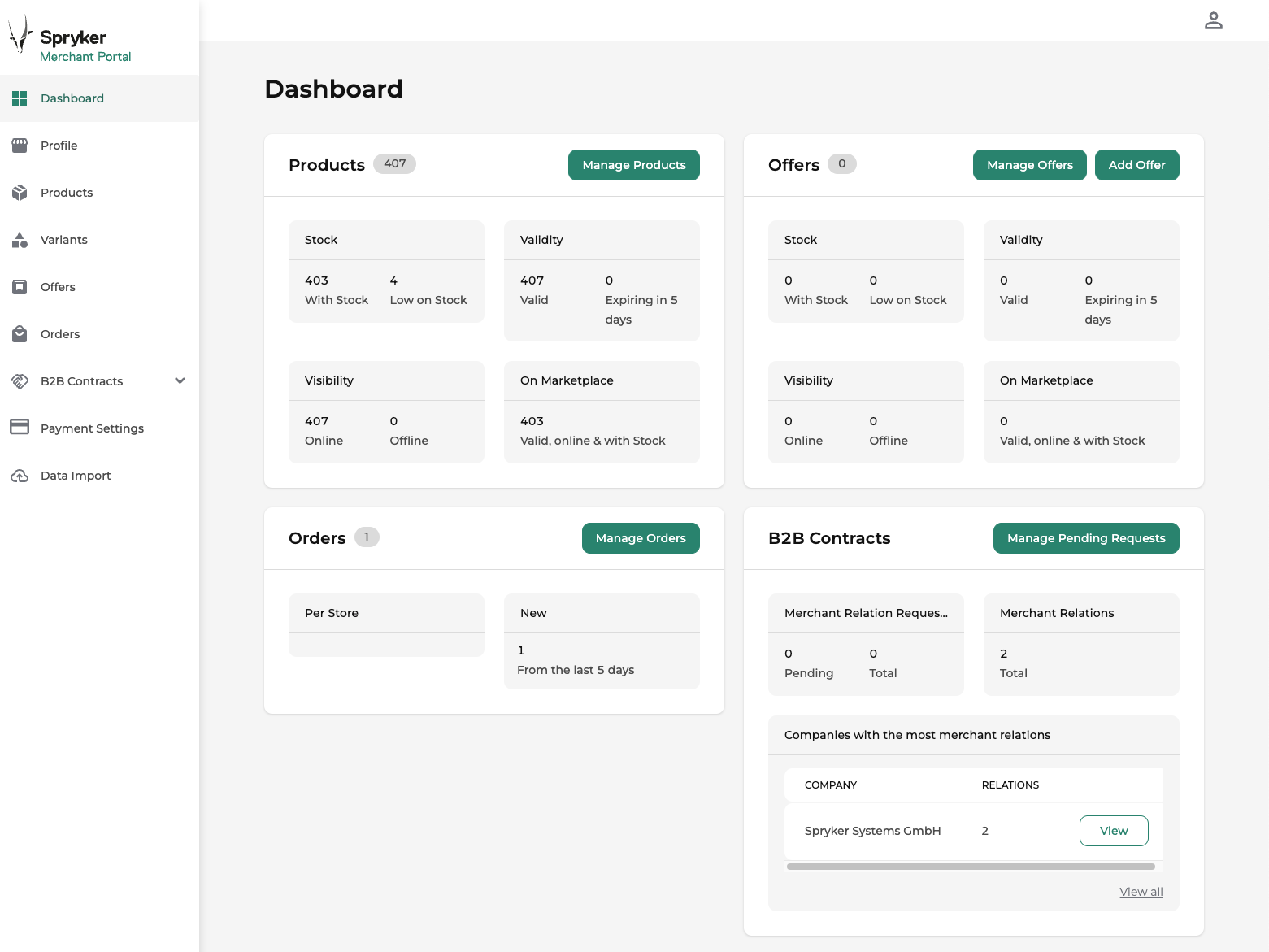Click the Data Import upload icon
This screenshot has height=952, width=1269.
pyautogui.click(x=20, y=475)
